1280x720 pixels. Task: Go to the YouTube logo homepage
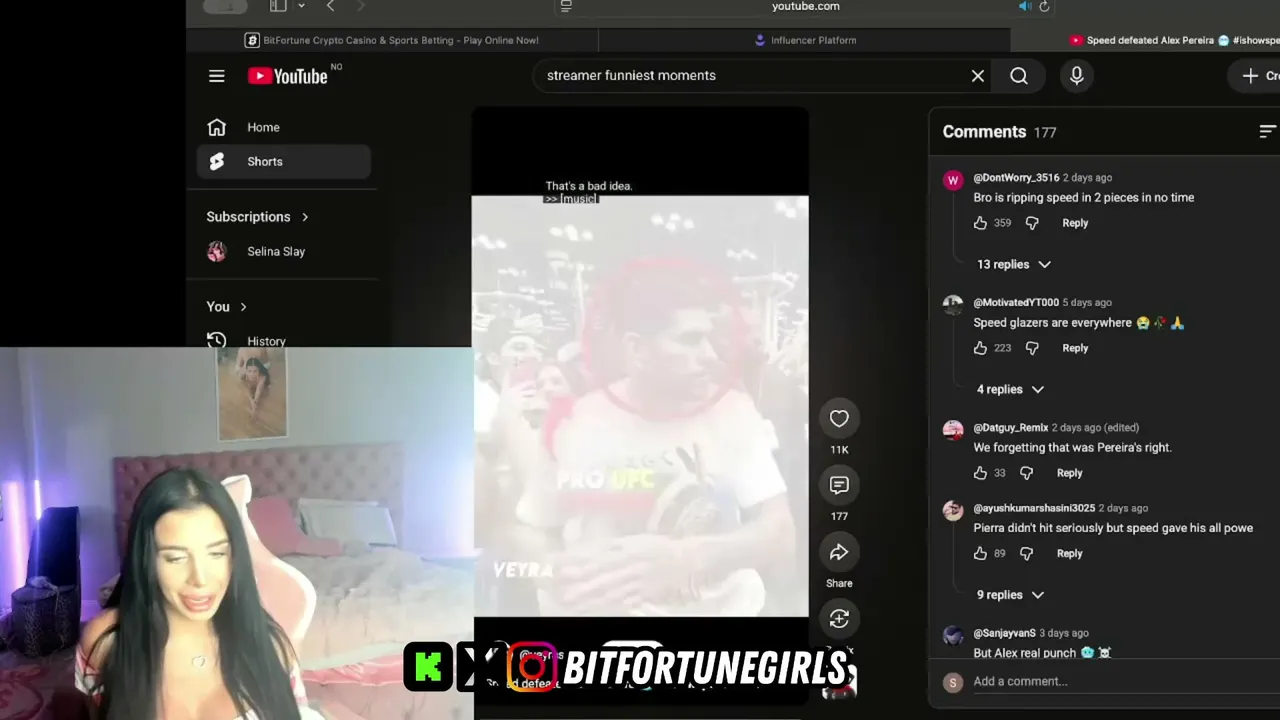coord(288,76)
